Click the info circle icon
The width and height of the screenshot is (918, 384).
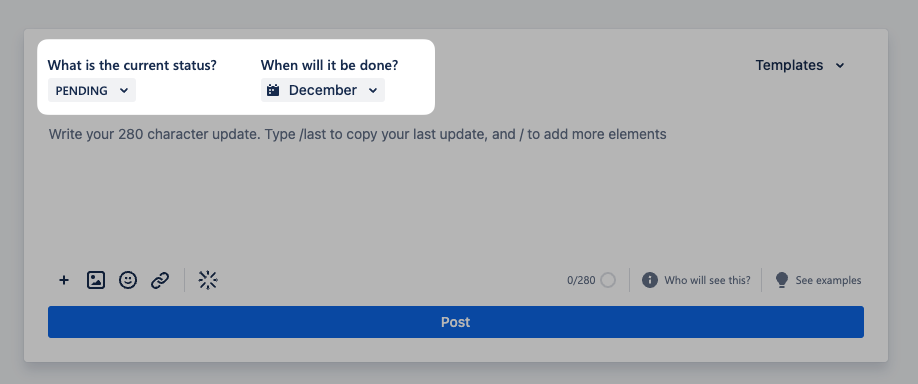click(649, 280)
